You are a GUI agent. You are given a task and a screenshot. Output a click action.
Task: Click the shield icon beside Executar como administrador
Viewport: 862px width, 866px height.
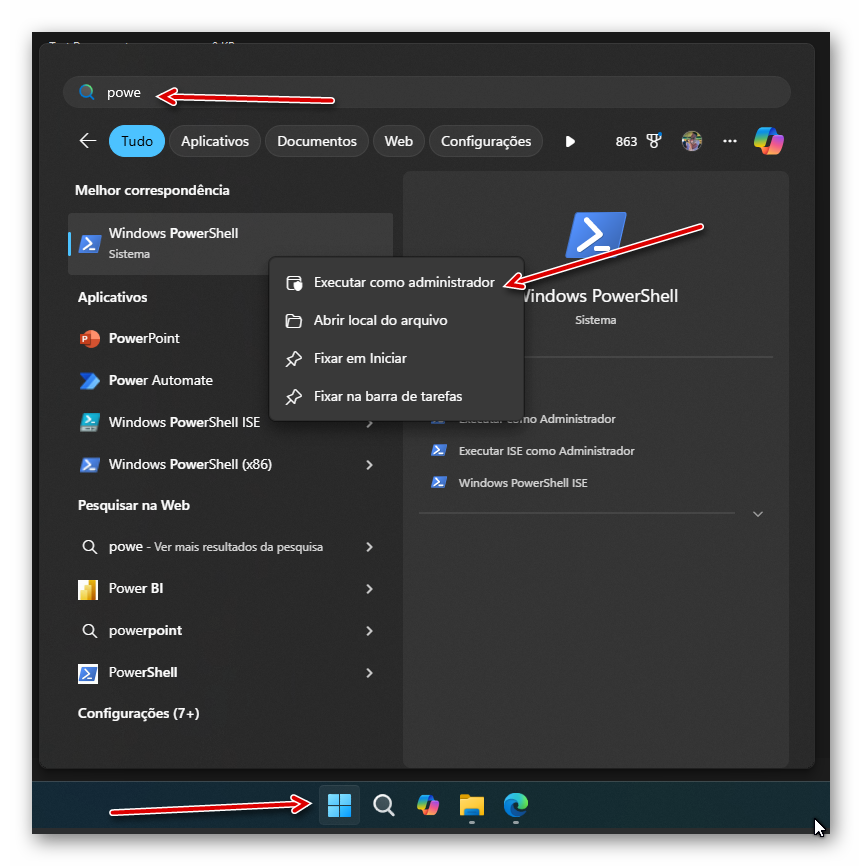tap(294, 283)
